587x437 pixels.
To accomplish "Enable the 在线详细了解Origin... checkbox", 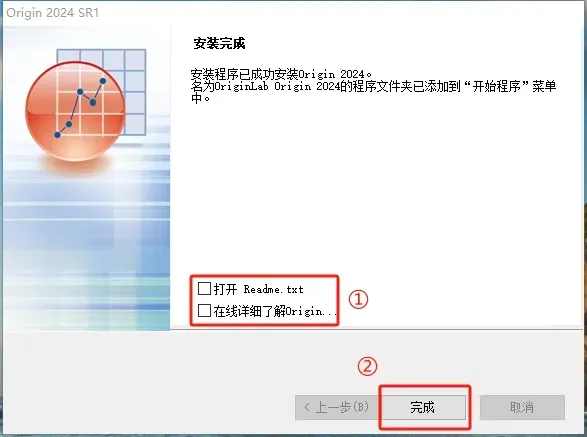I will [x=204, y=310].
